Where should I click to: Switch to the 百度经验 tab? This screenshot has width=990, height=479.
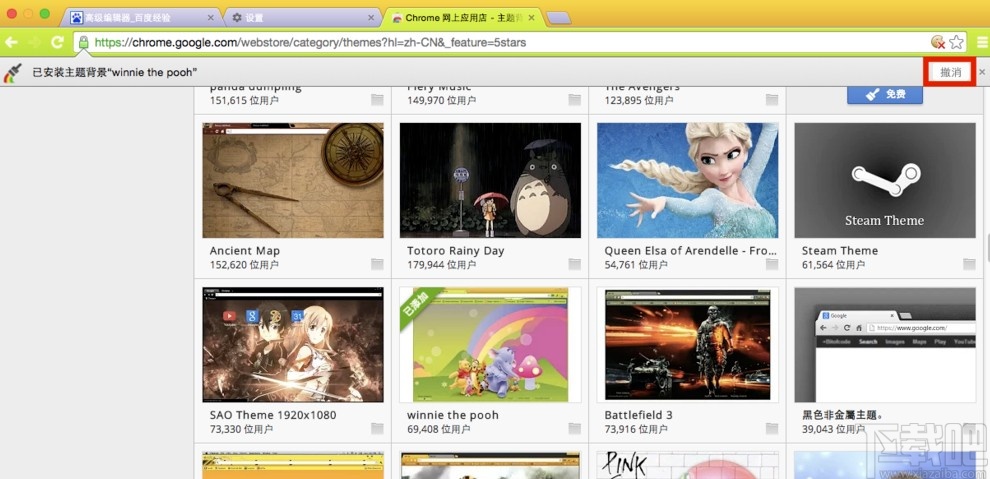pos(140,18)
